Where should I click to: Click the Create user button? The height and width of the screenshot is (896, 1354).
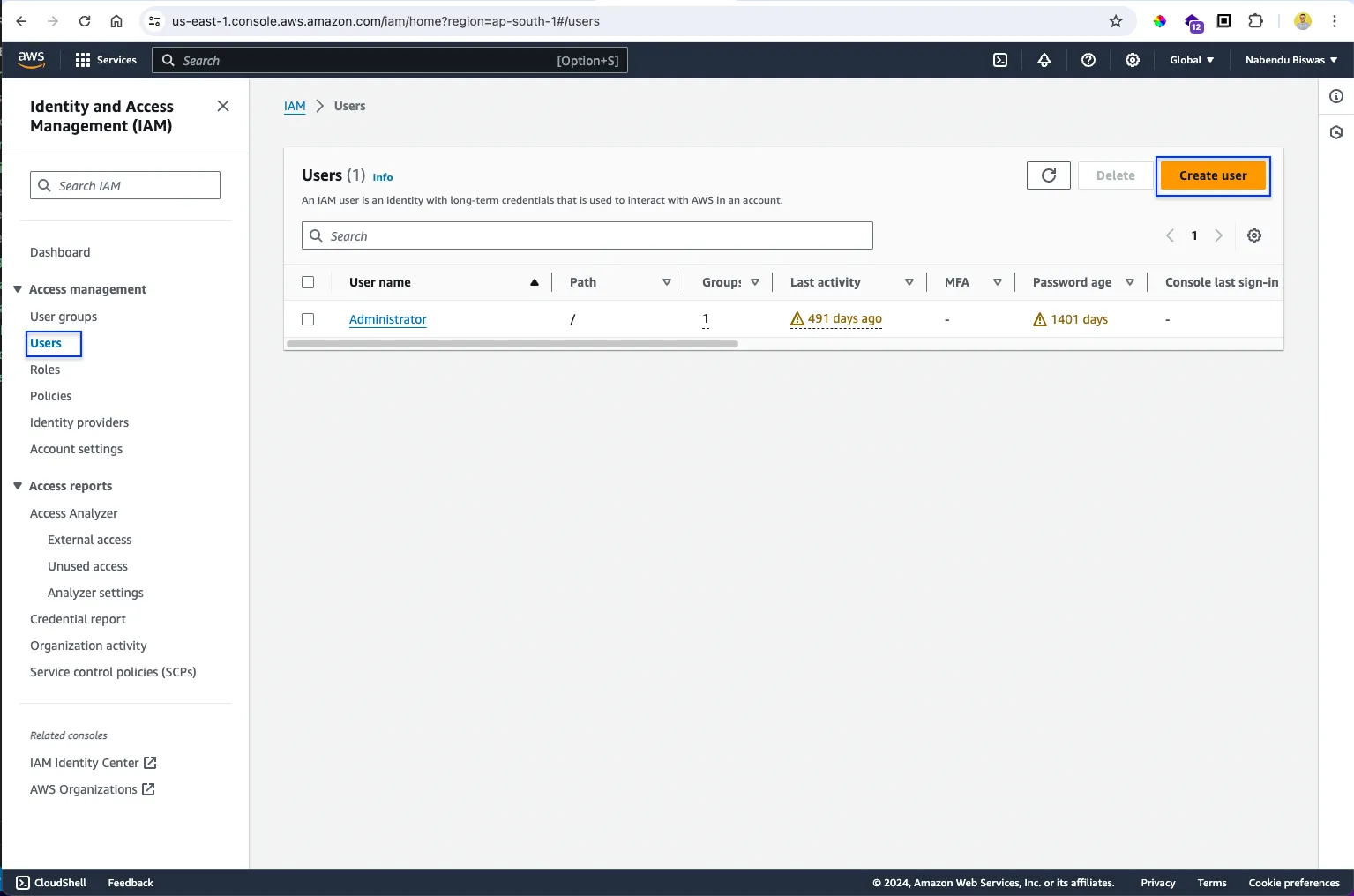click(x=1213, y=175)
